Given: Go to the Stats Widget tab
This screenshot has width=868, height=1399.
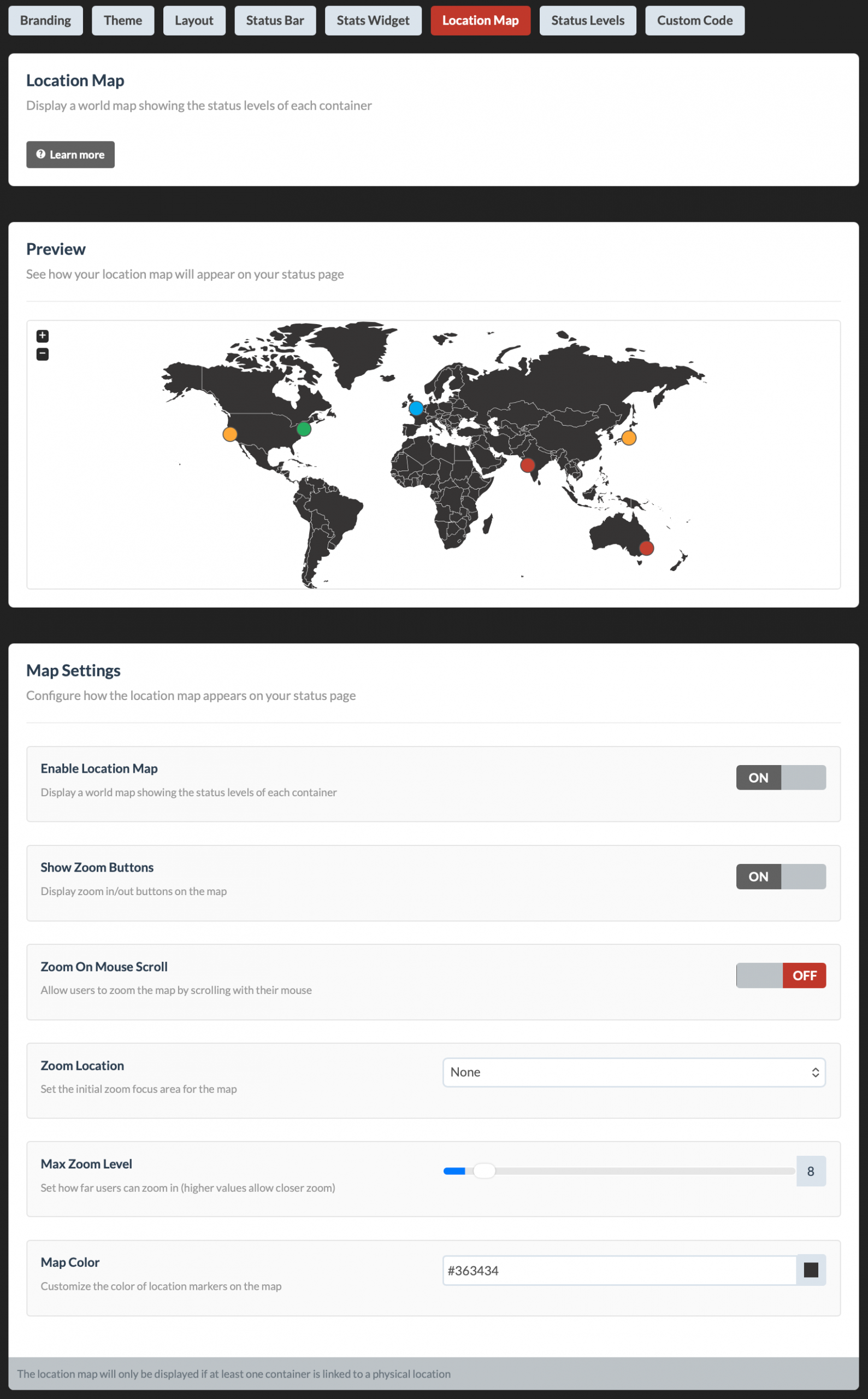Looking at the screenshot, I should 373,21.
